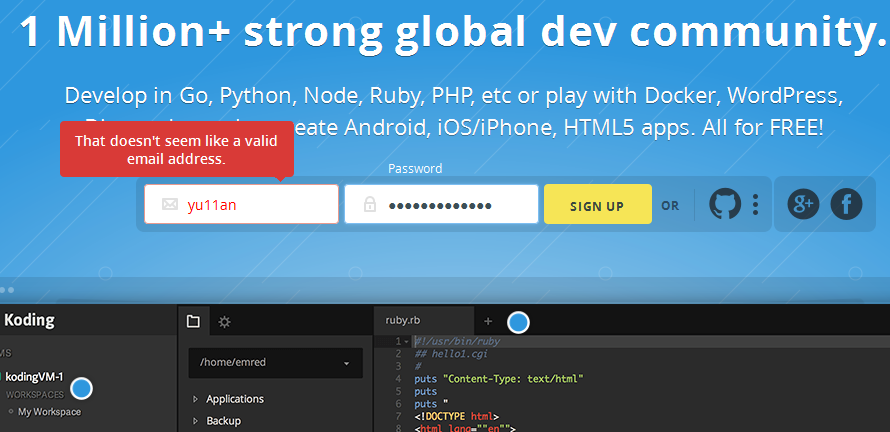Open the three-dot menu beside GitHub

(755, 204)
